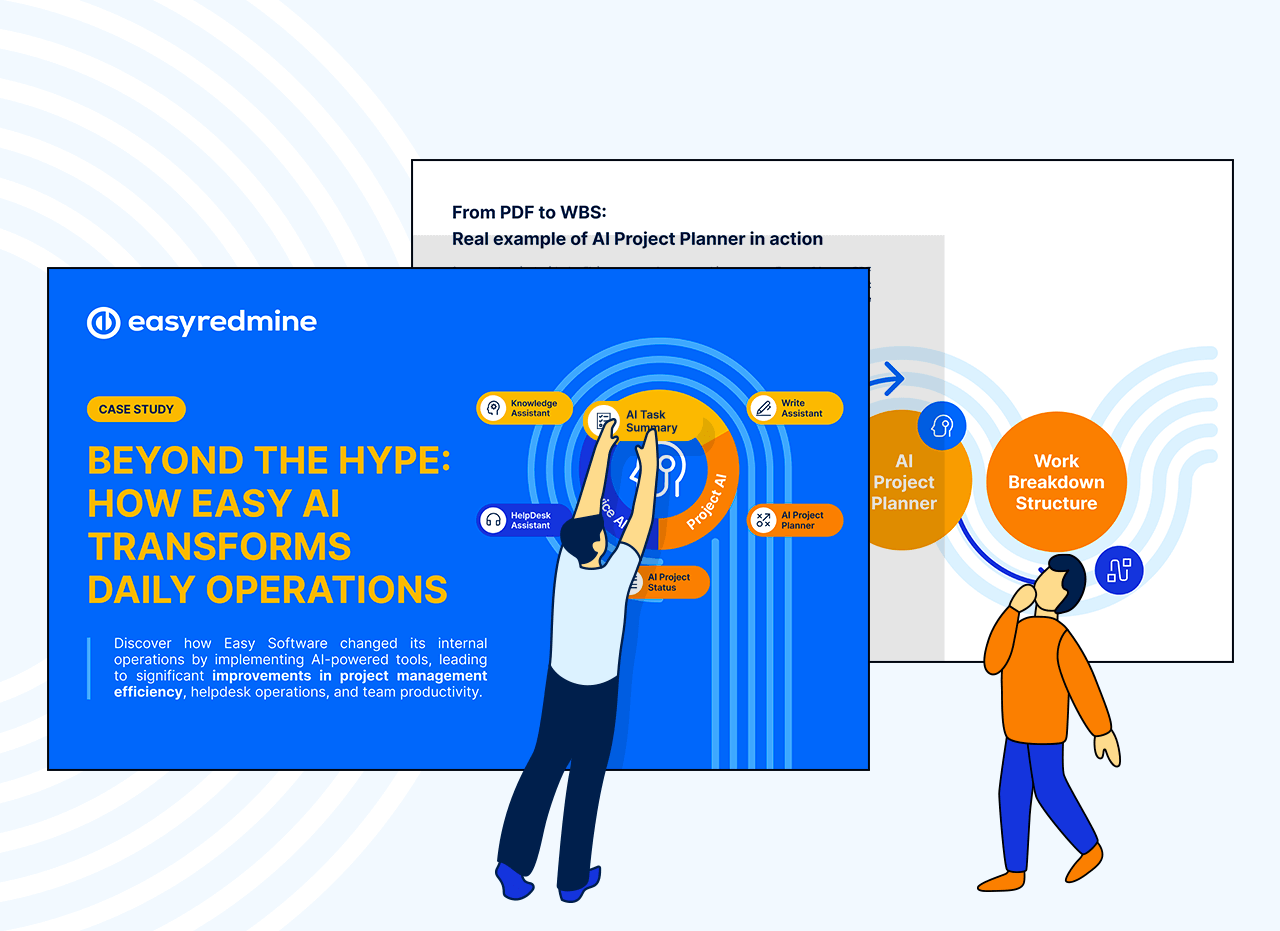Viewport: 1280px width, 931px height.
Task: Click the Write Assistant pencil icon
Action: (764, 408)
